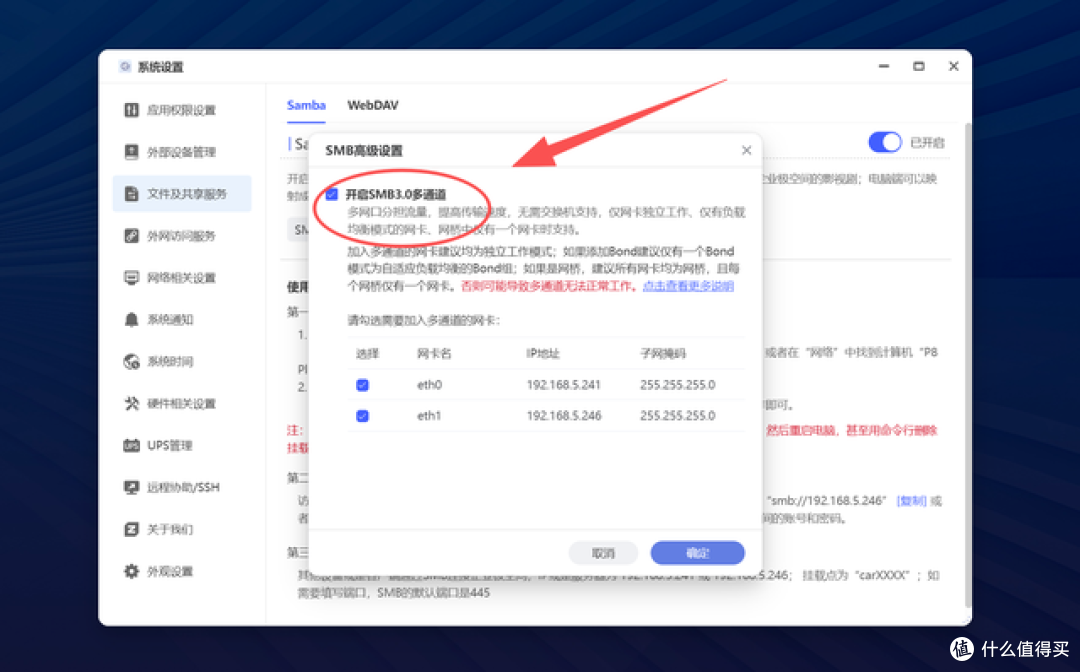
Task: Click the 外网访问服务 sidebar icon
Action: 131,235
